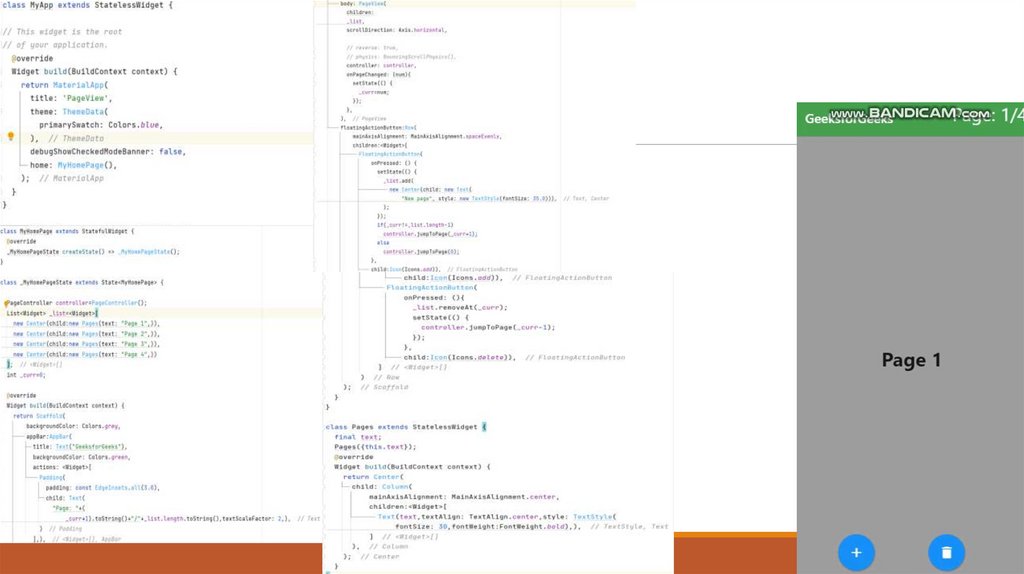Click the yellow lightbulb quick-fix icon
Viewport: 1024px width, 574px height.
click(11, 136)
